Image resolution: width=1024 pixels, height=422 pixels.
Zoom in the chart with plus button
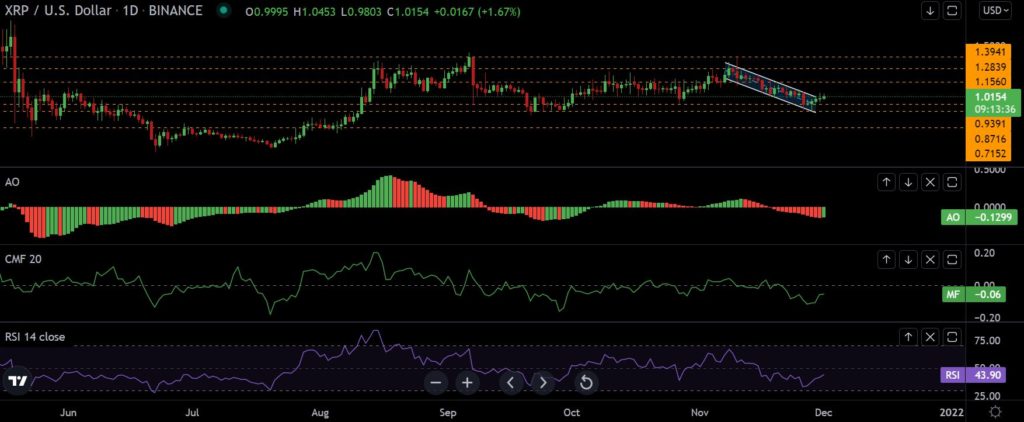[468, 383]
